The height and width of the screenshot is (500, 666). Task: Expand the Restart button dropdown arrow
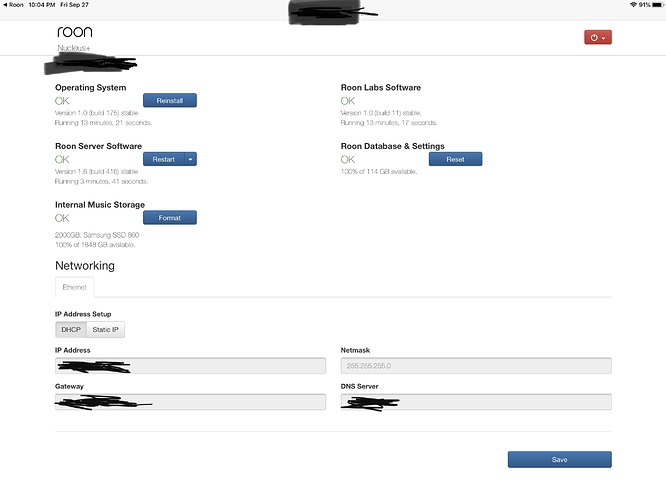pyautogui.click(x=190, y=159)
